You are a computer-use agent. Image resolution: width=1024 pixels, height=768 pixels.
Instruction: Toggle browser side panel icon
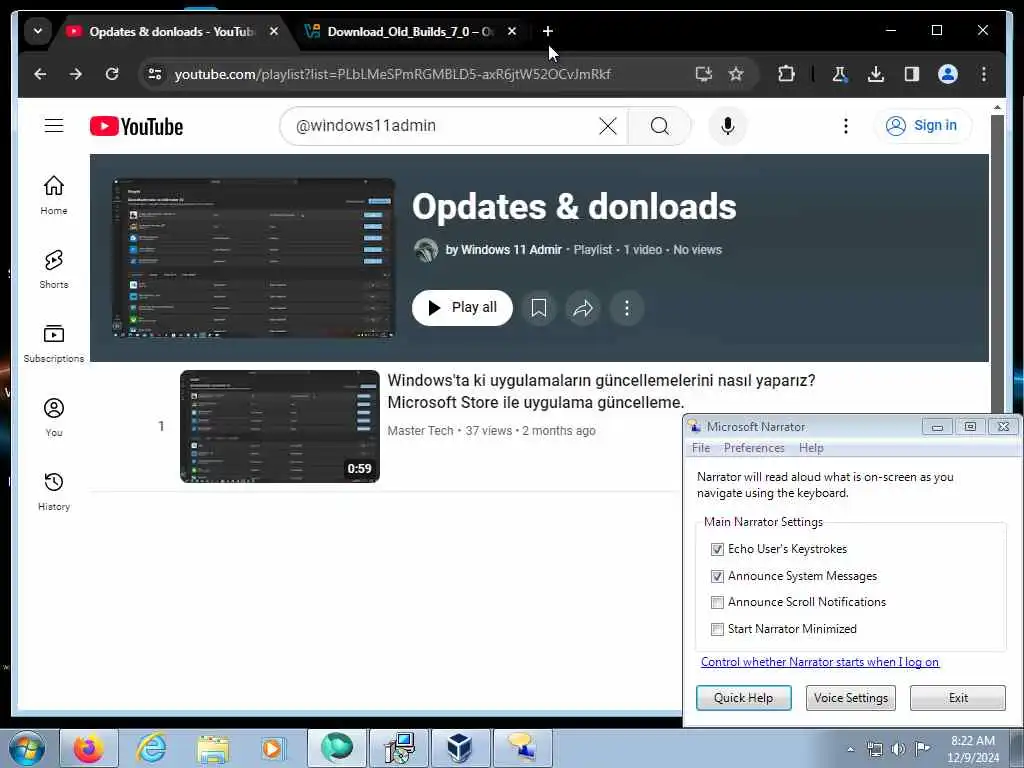[912, 74]
